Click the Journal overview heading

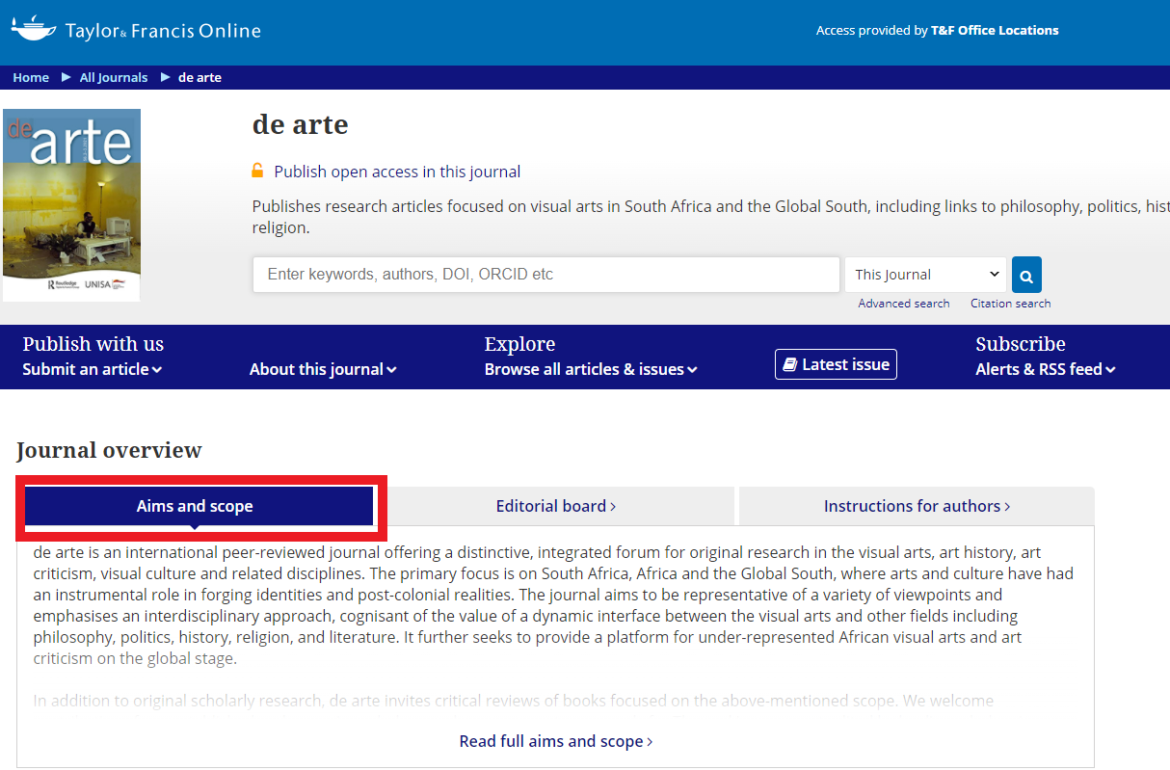click(x=109, y=451)
